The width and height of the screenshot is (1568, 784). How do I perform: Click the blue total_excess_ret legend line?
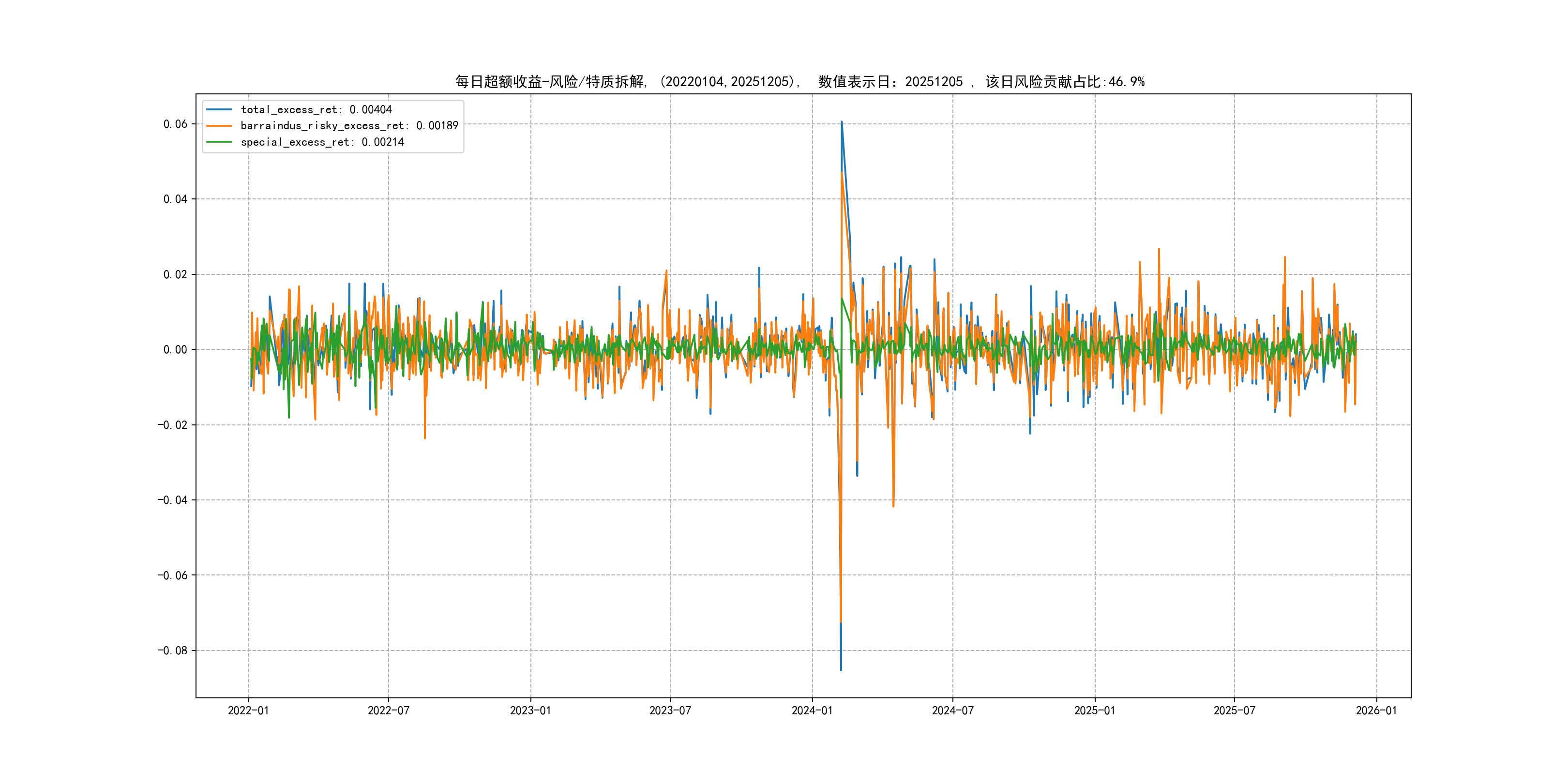pyautogui.click(x=219, y=109)
